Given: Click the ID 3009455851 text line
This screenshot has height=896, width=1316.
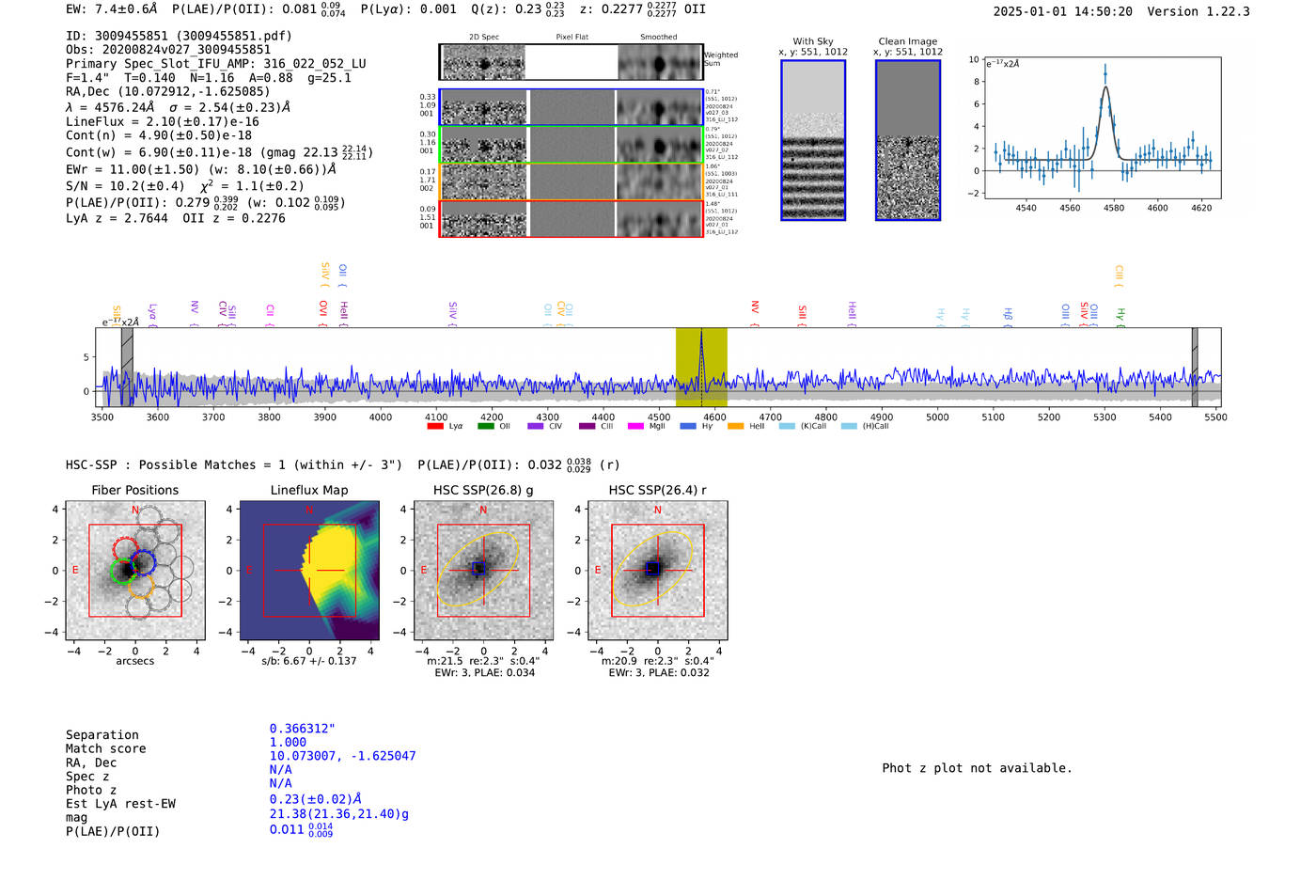Looking at the screenshot, I should [x=179, y=36].
